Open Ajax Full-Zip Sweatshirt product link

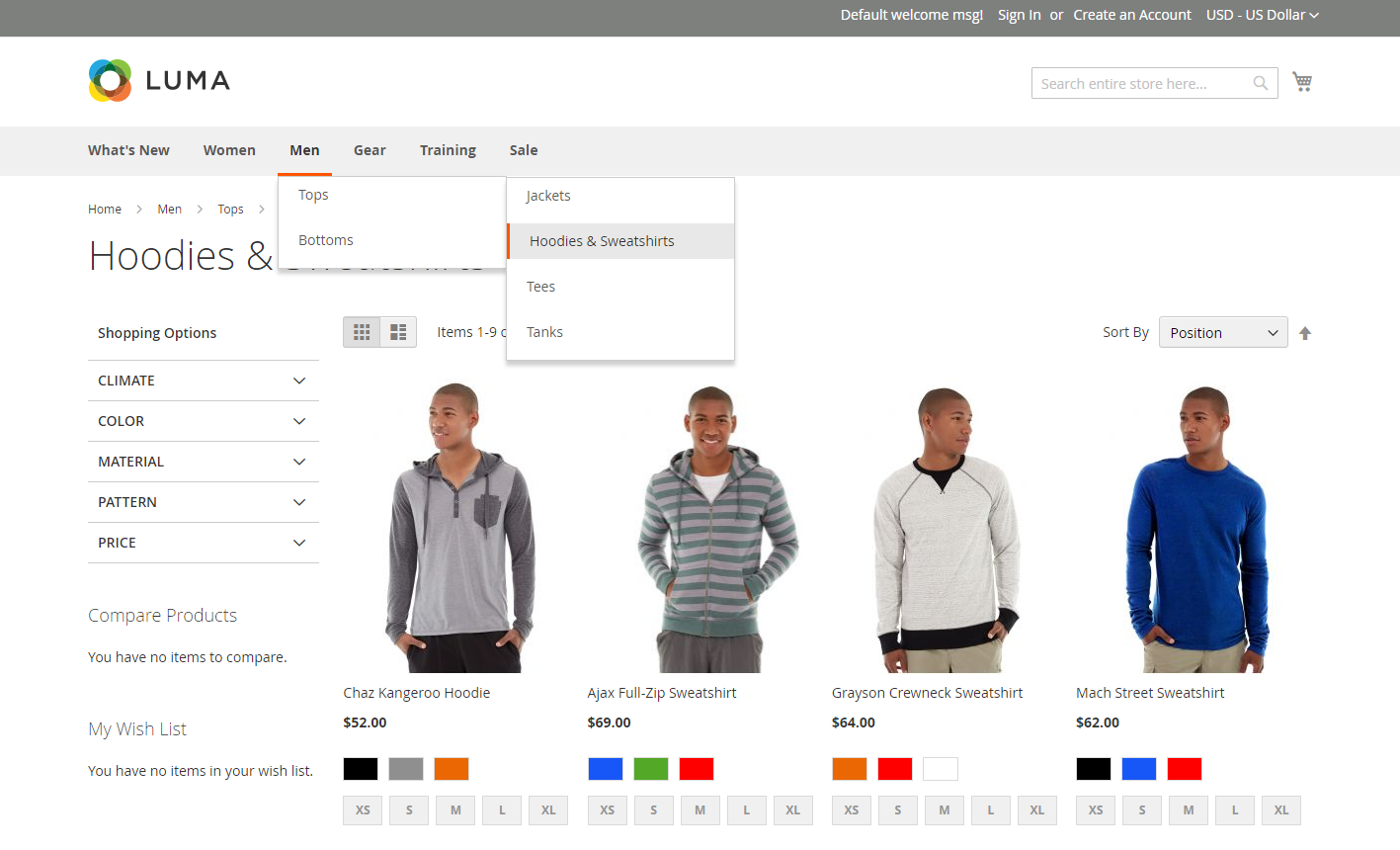pos(662,693)
